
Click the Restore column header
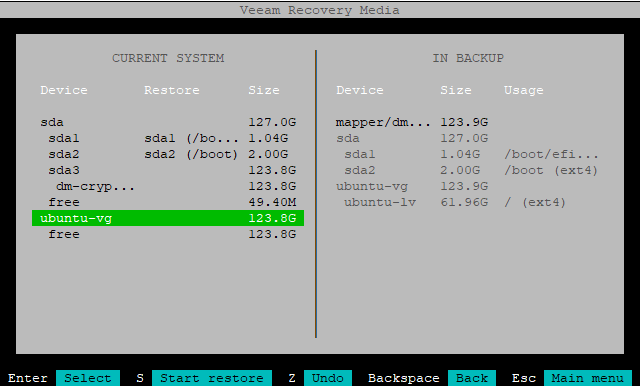pos(172,90)
